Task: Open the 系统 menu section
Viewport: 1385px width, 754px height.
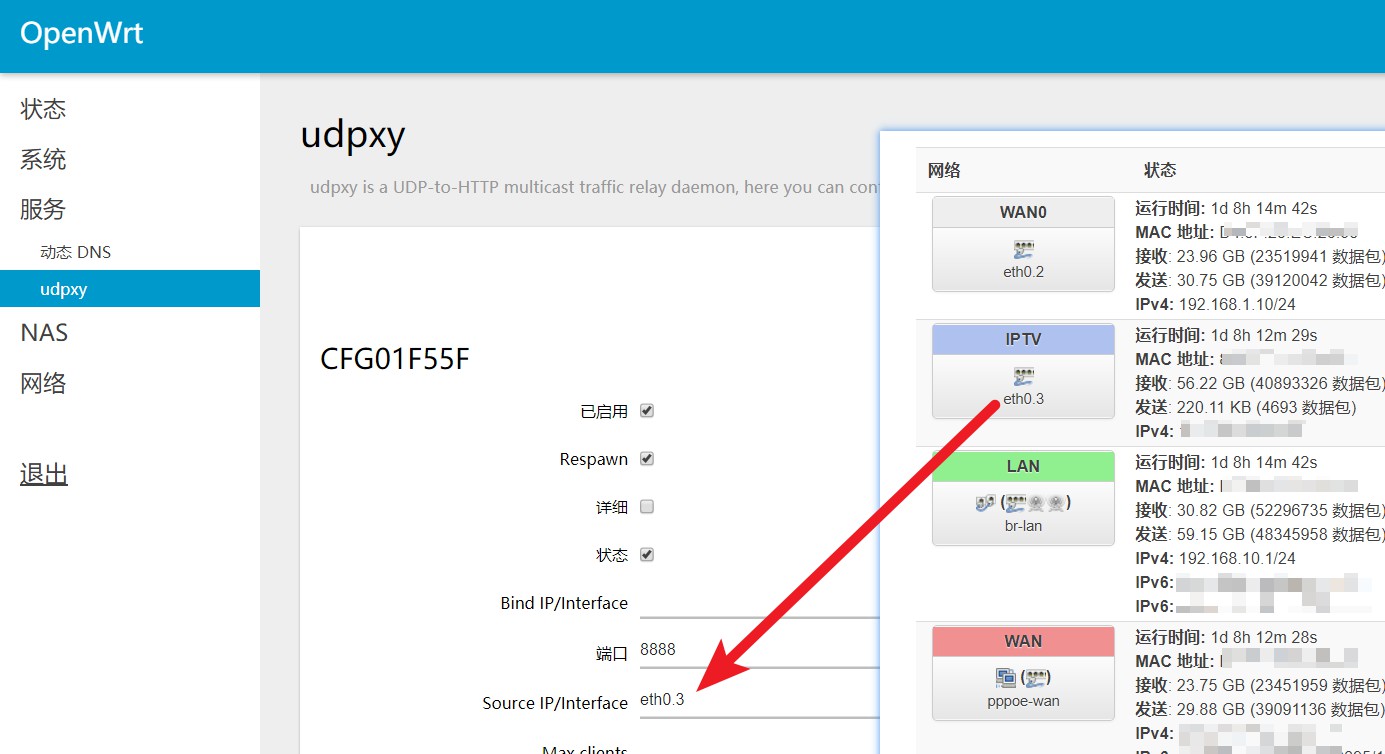Action: (x=43, y=159)
